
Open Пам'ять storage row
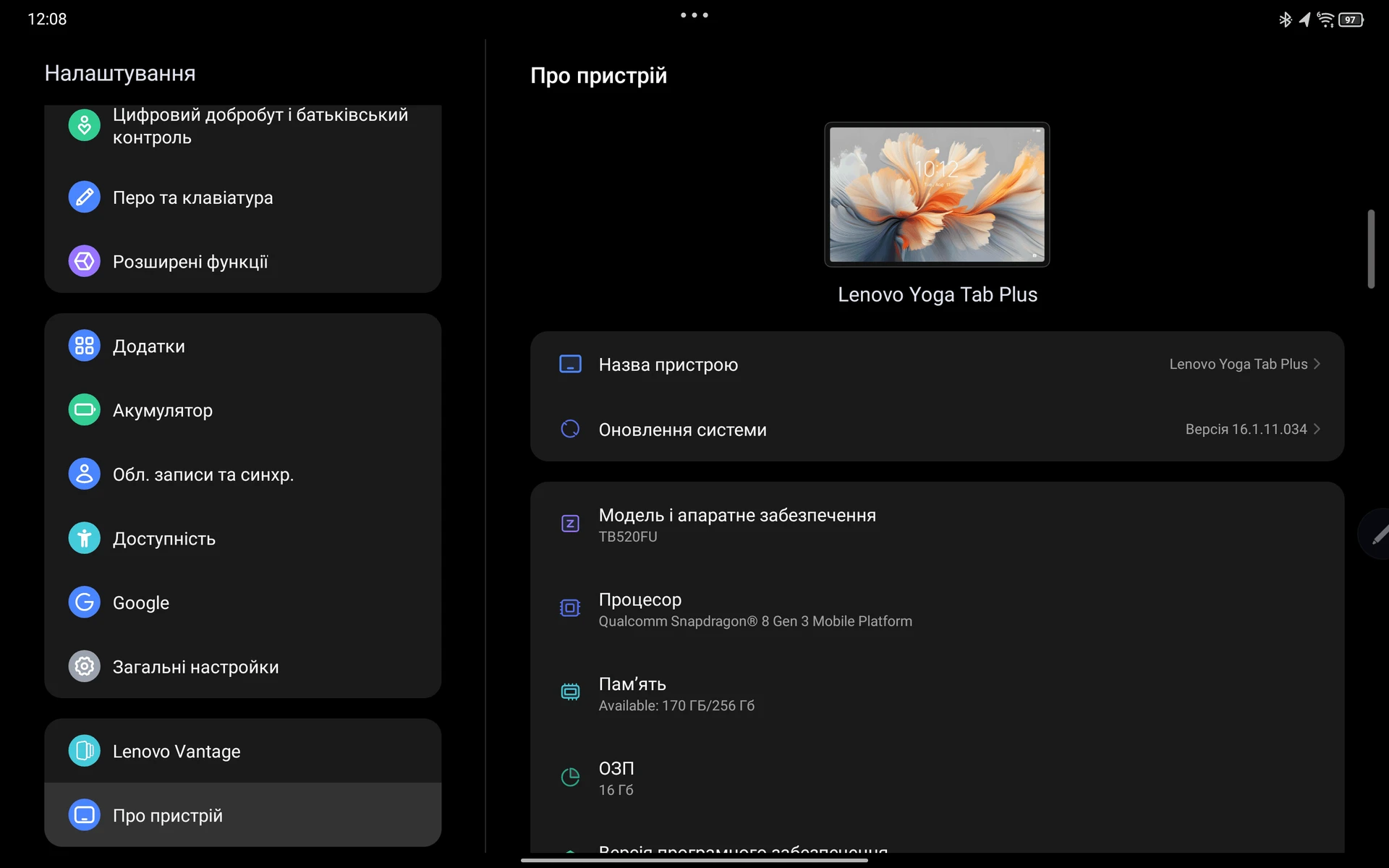point(937,694)
